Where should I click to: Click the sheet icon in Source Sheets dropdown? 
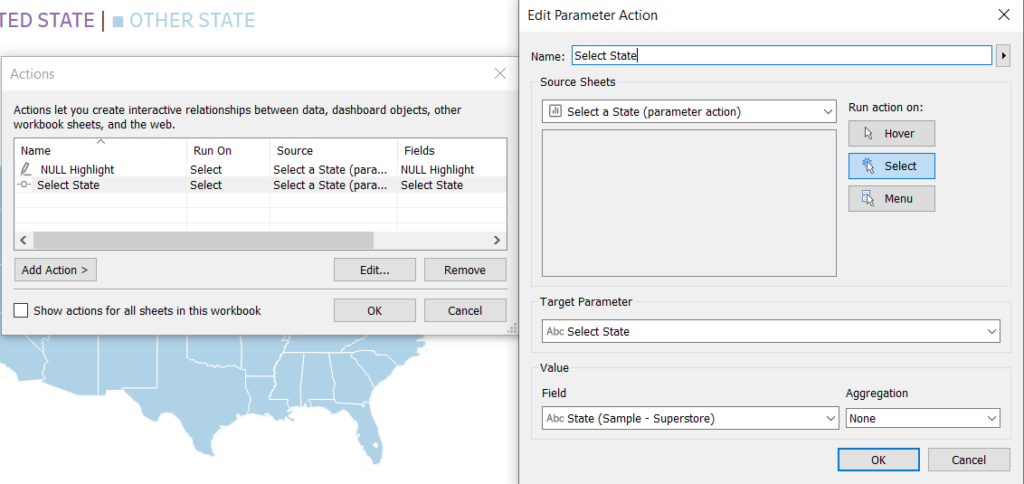pyautogui.click(x=555, y=111)
